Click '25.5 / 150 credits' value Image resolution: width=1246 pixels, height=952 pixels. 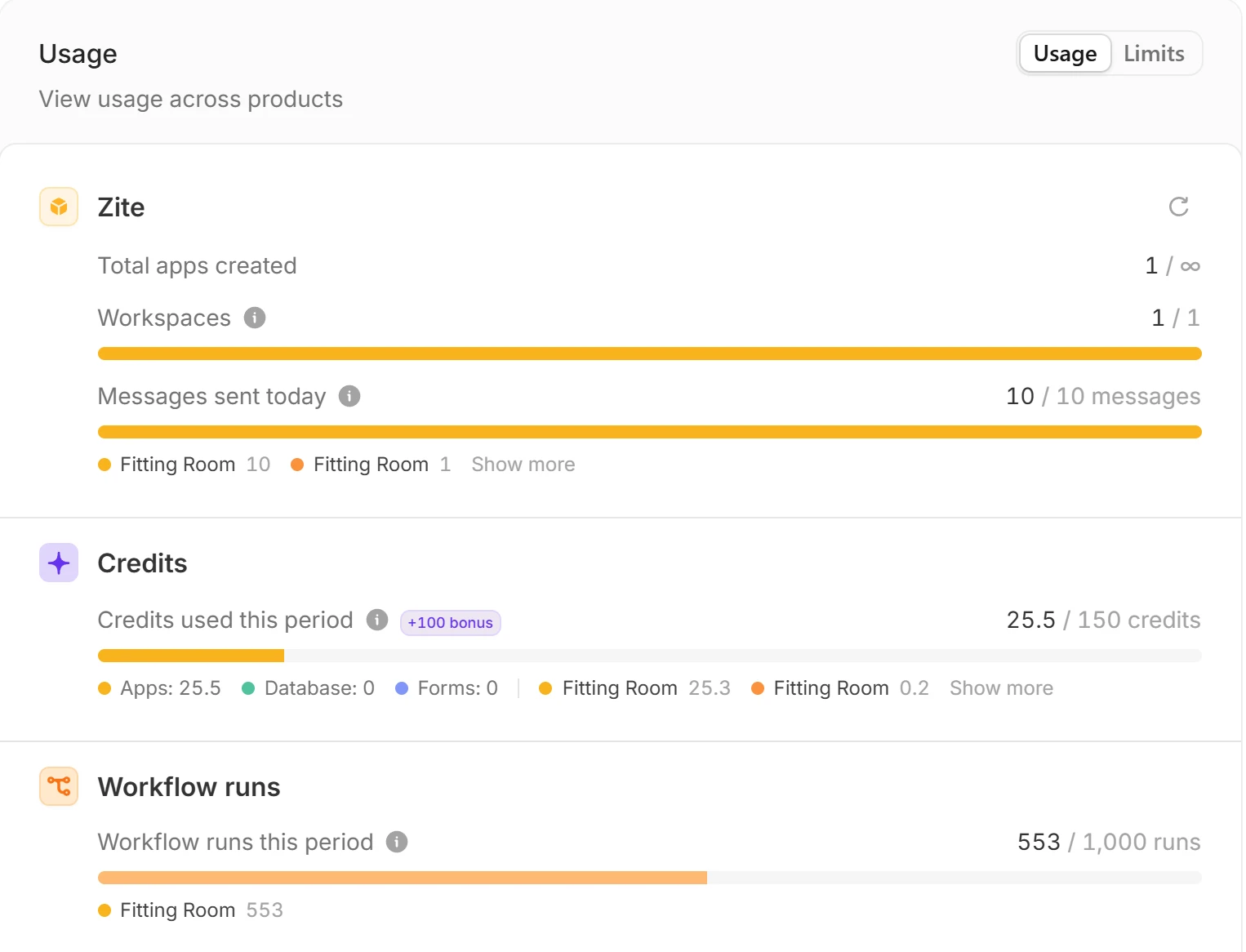click(x=1103, y=620)
